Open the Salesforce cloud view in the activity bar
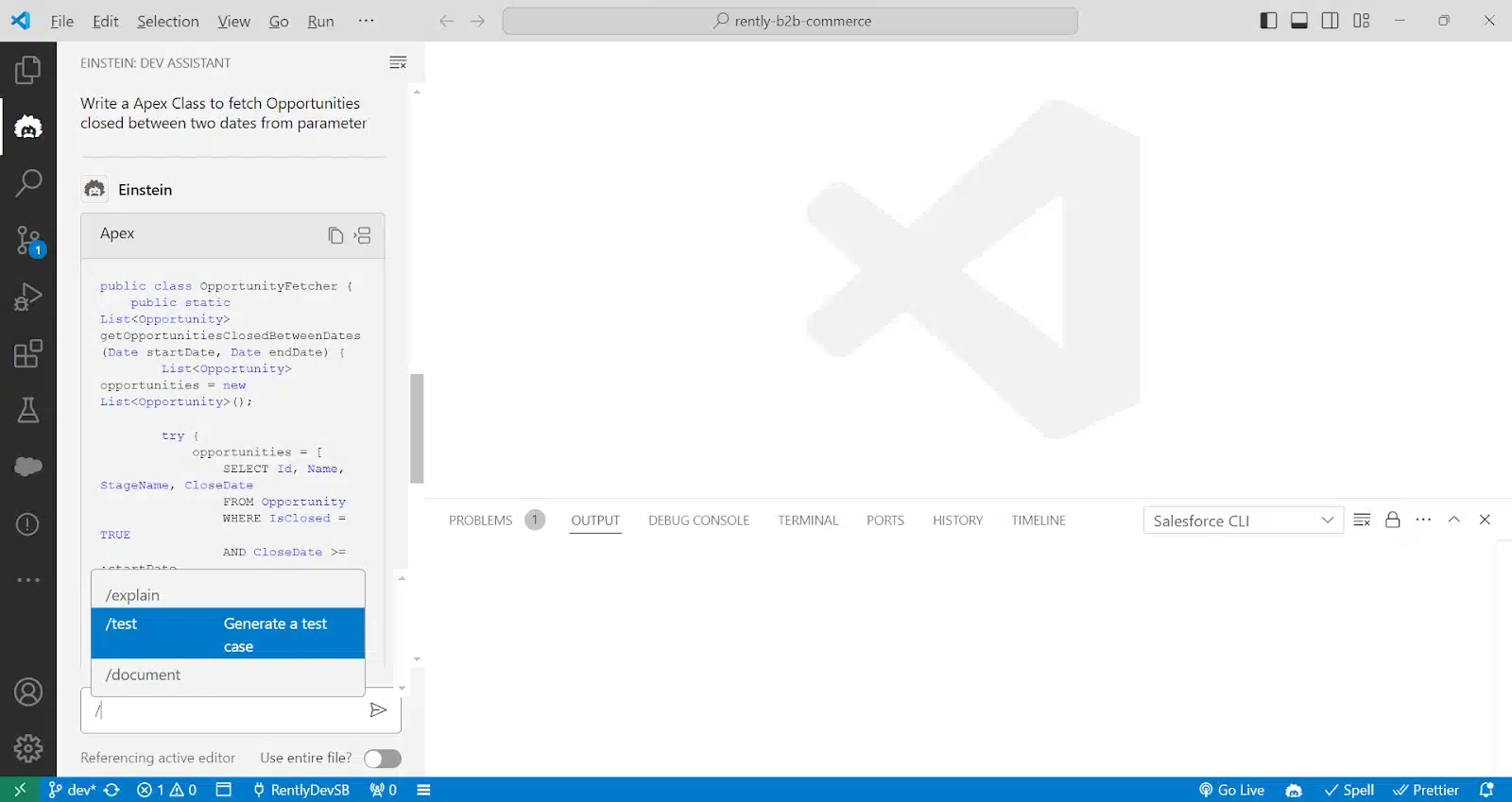 click(x=28, y=467)
